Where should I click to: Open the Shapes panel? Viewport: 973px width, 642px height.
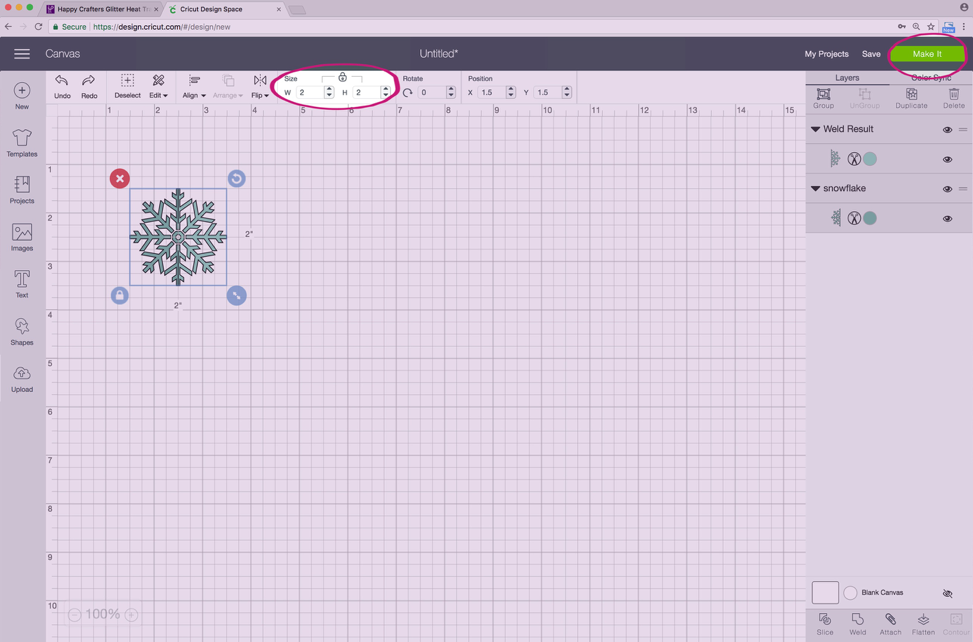22,331
